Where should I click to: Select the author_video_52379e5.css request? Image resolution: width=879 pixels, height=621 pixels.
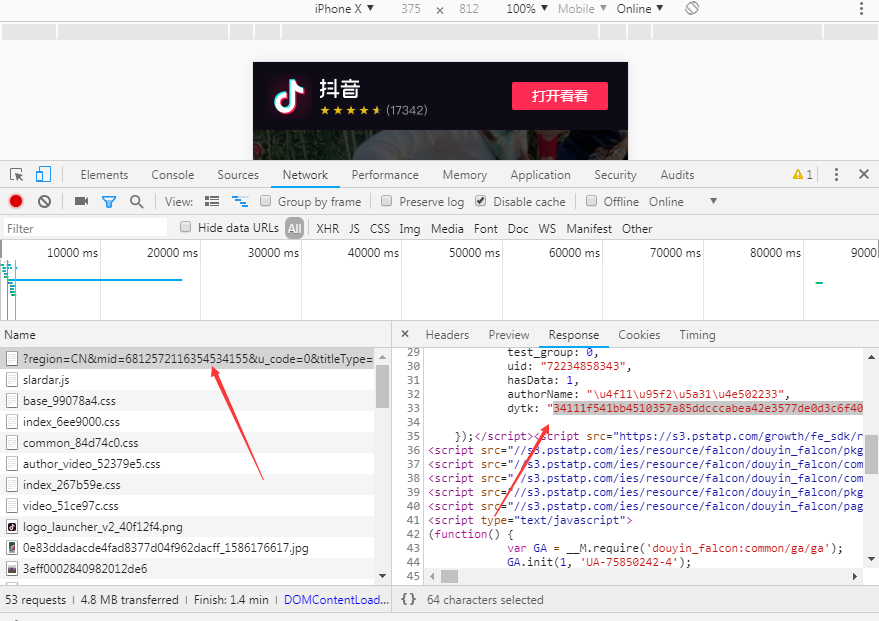187,464
